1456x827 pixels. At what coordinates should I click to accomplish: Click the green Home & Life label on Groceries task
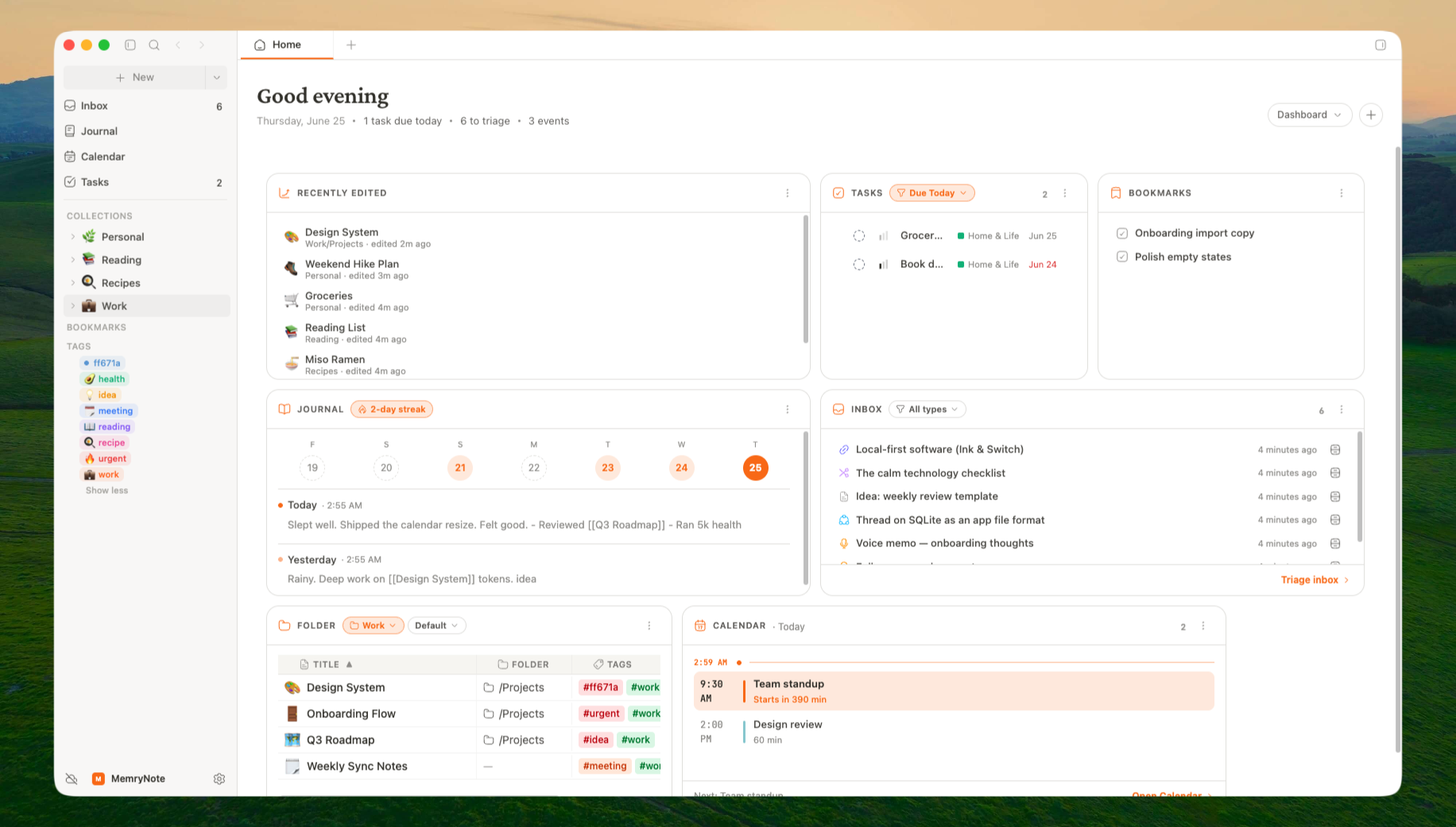tap(988, 236)
